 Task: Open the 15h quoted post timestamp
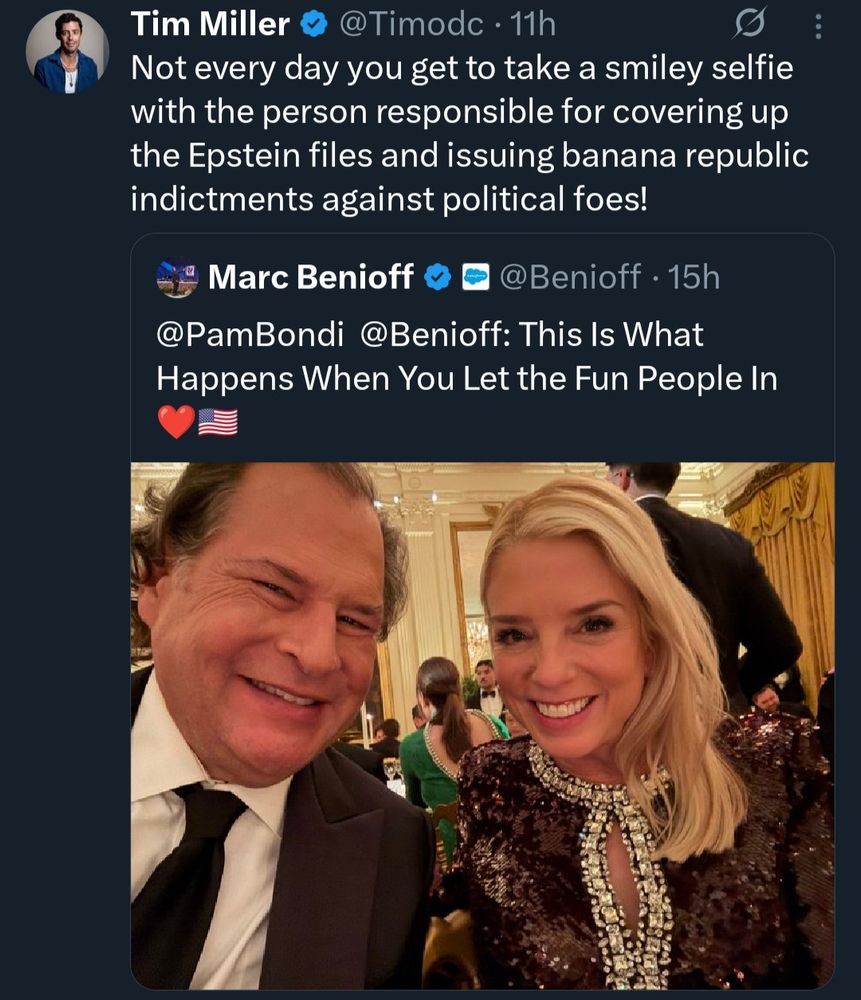[694, 277]
